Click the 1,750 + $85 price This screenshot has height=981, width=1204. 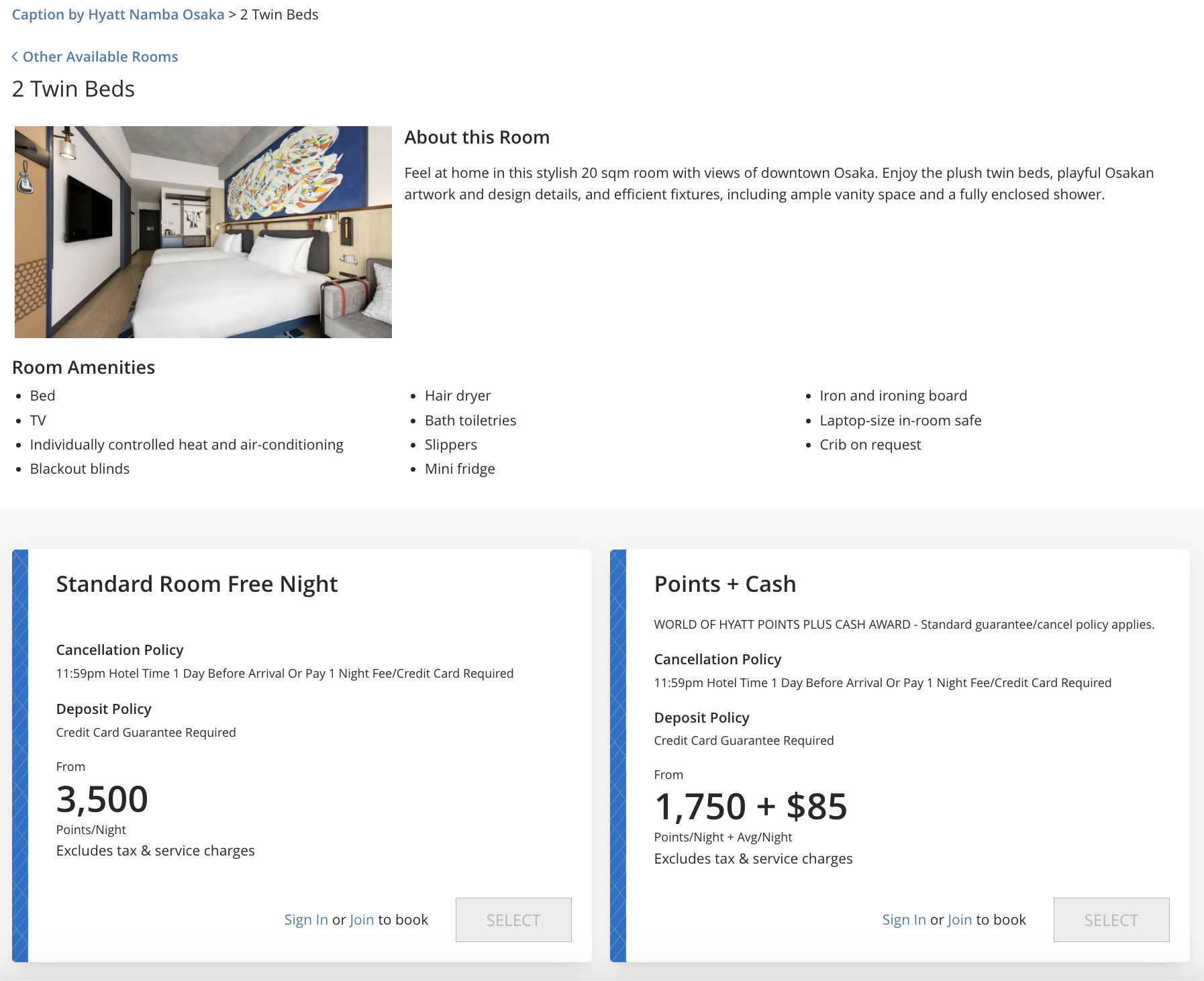(x=750, y=807)
